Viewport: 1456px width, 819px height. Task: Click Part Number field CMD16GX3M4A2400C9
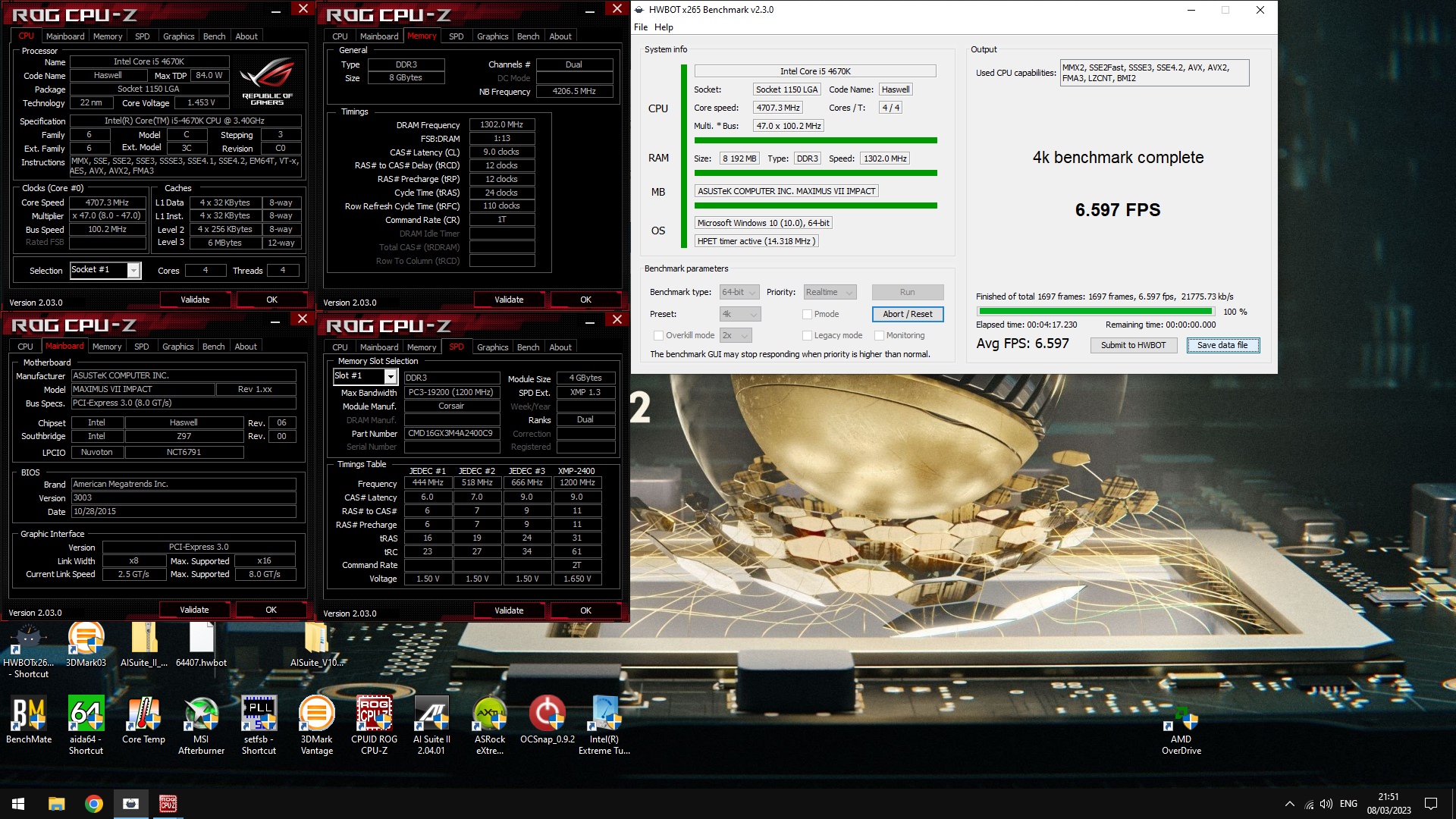(451, 434)
